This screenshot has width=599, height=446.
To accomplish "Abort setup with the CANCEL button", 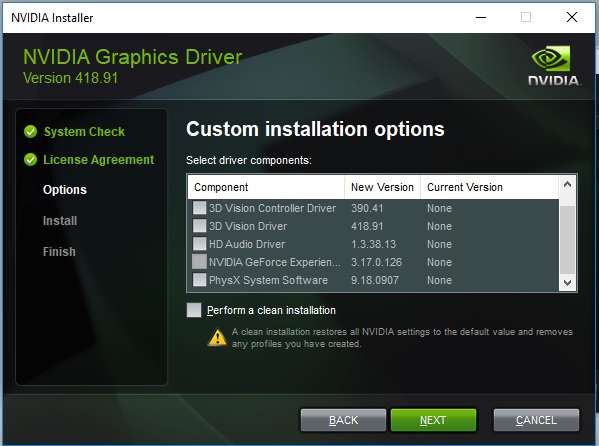I will [x=536, y=420].
